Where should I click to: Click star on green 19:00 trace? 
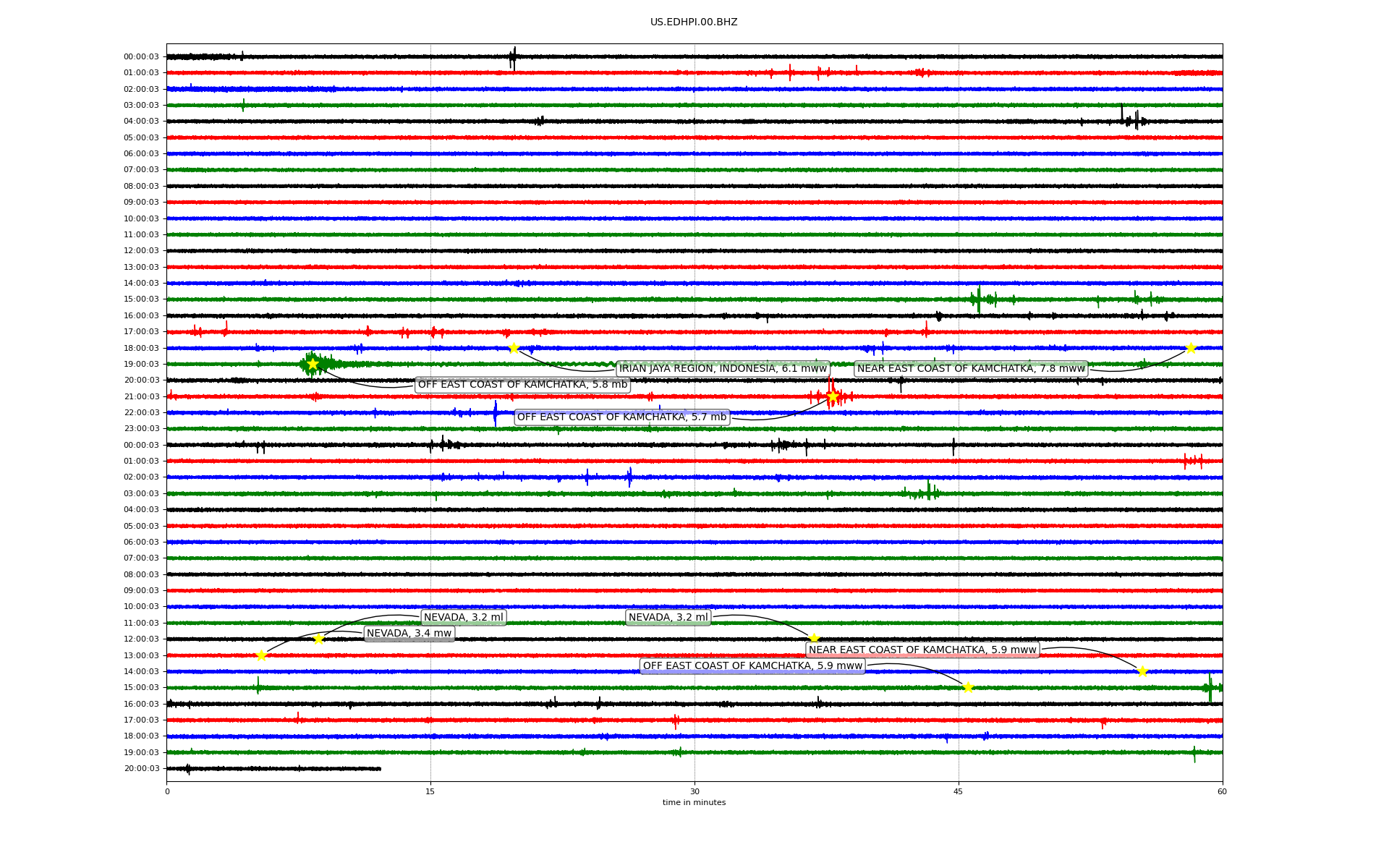pos(313,364)
